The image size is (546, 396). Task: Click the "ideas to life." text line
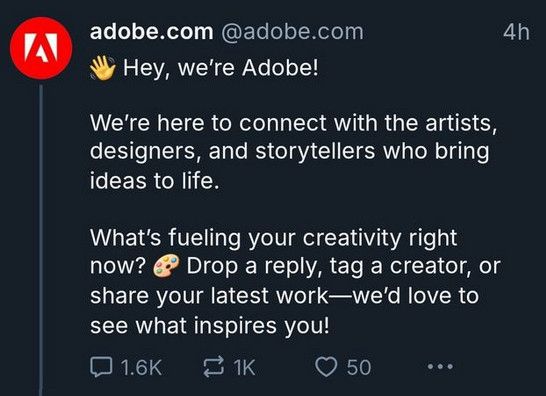155,181
